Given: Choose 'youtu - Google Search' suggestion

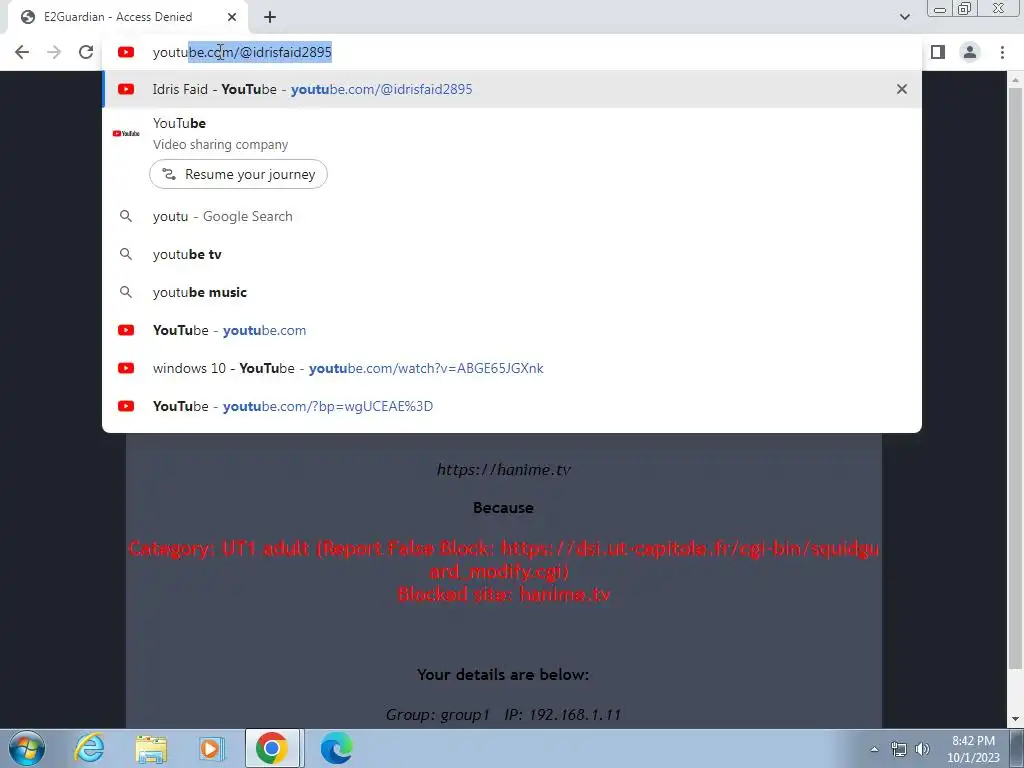Looking at the screenshot, I should [512, 216].
